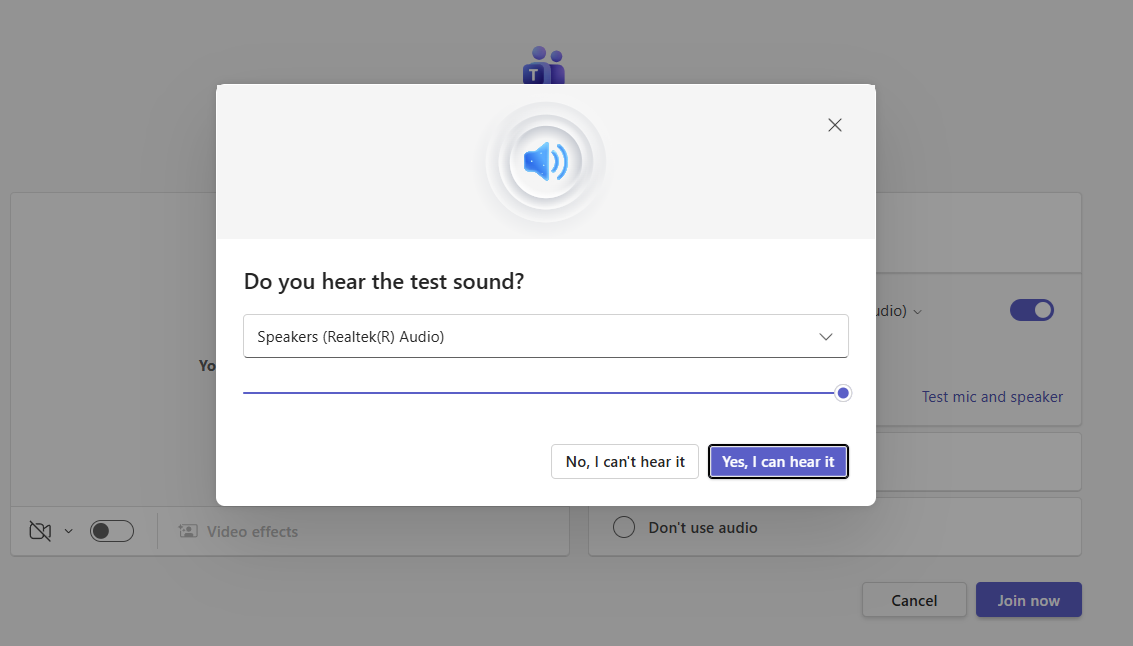This screenshot has width=1133, height=646.
Task: Close the speaker test dialog
Action: (x=835, y=125)
